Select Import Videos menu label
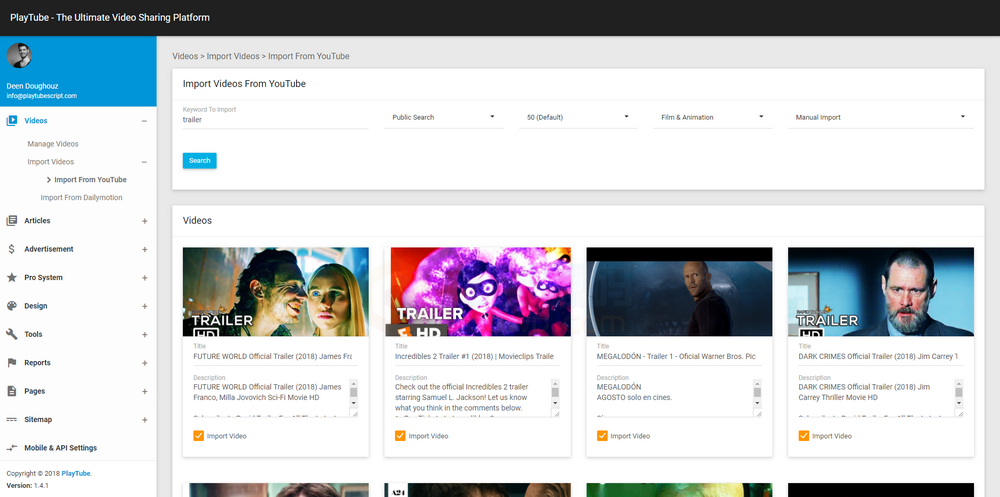1000x497 pixels. point(50,162)
